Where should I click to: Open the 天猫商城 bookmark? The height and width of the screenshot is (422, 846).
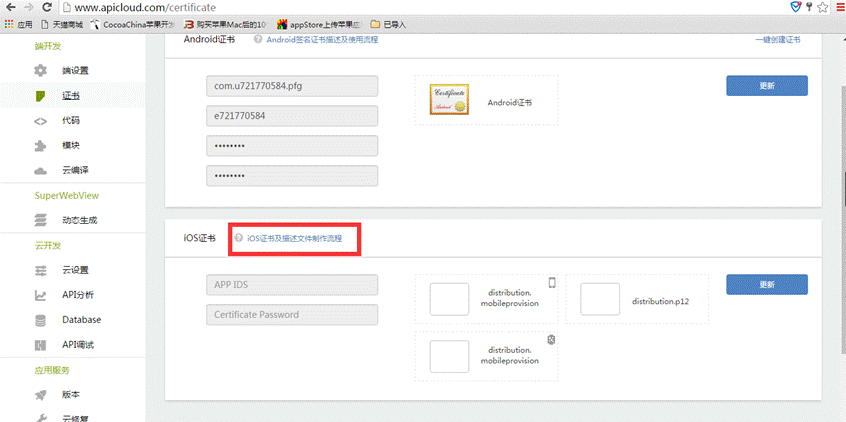pyautogui.click(x=60, y=23)
